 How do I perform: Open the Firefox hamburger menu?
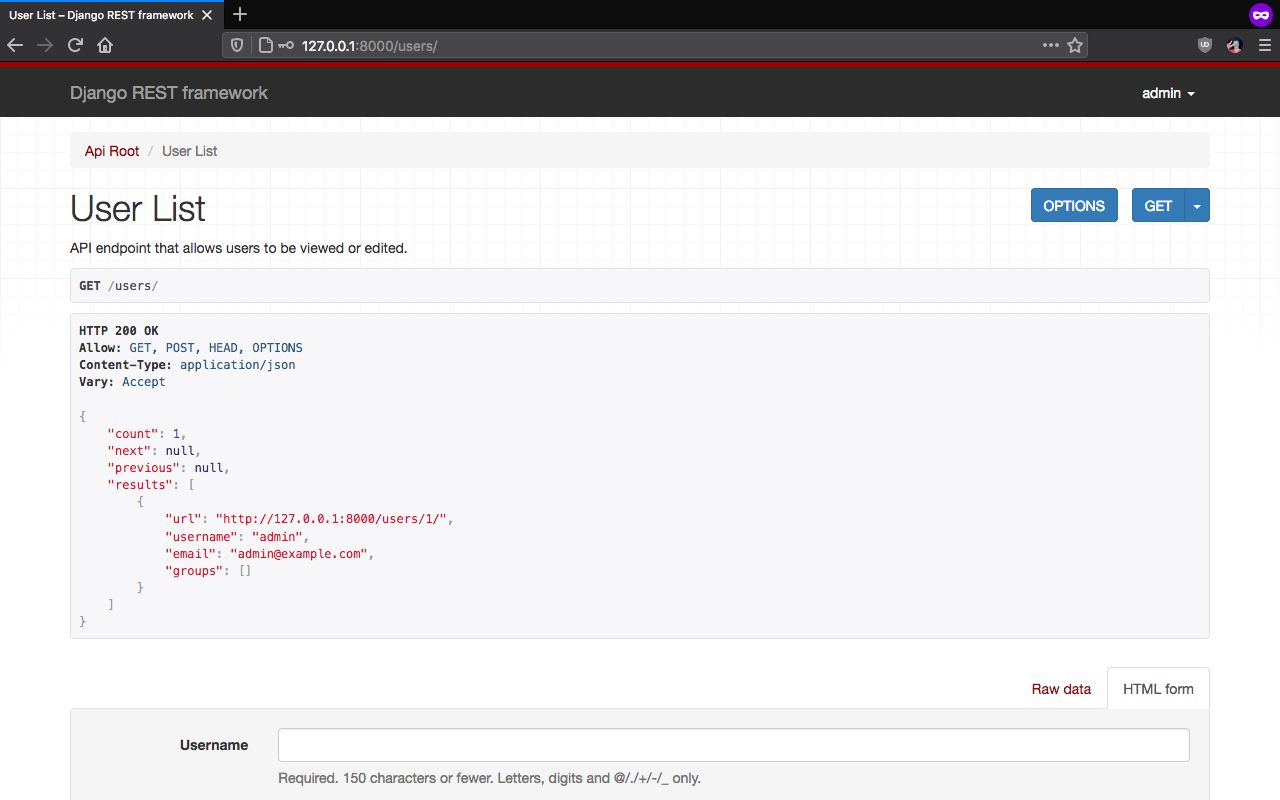[x=1263, y=45]
